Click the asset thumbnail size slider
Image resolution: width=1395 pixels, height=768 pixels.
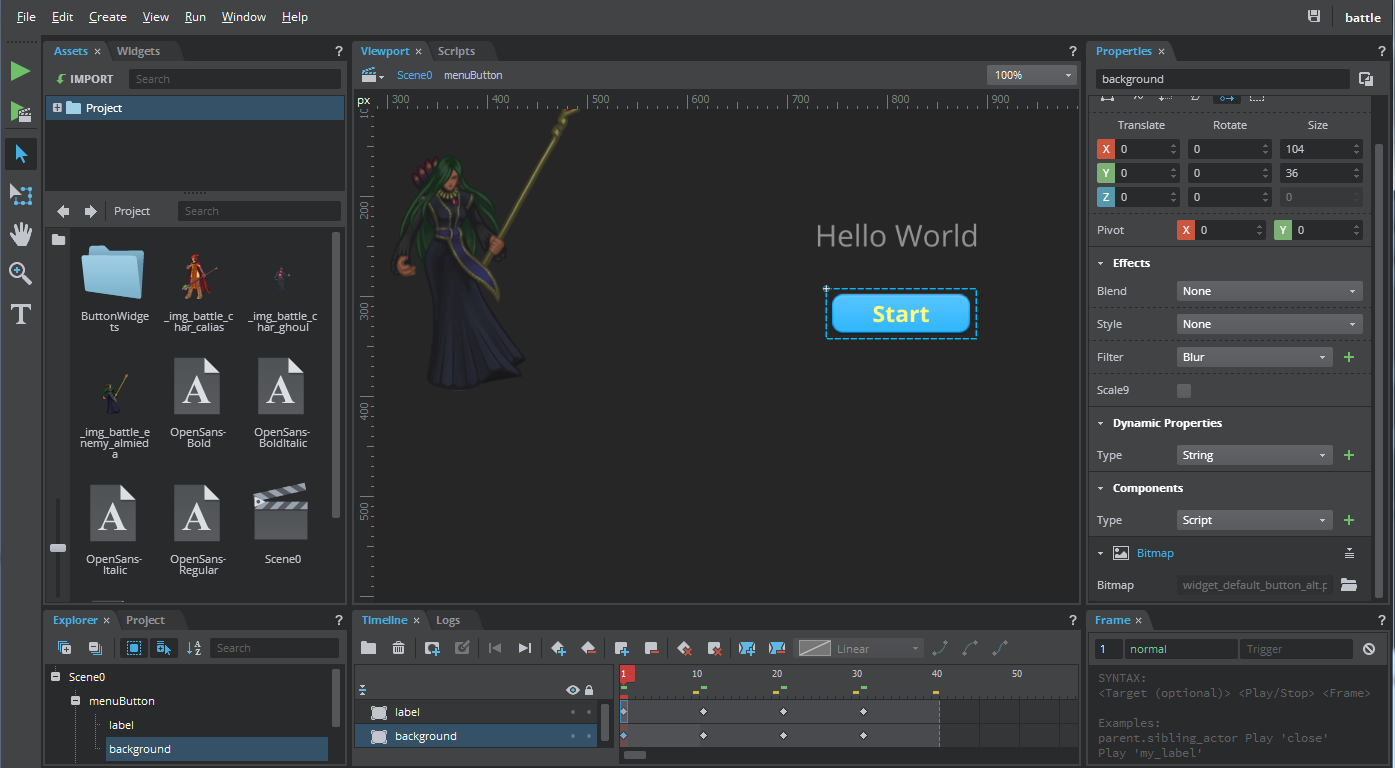pyautogui.click(x=58, y=547)
